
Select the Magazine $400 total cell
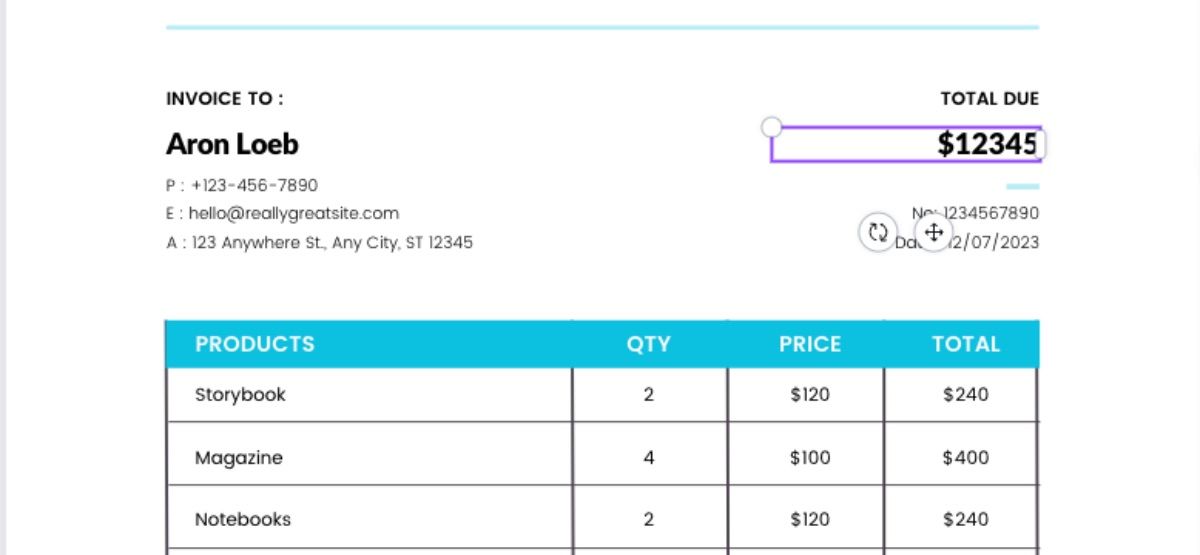pyautogui.click(x=965, y=458)
